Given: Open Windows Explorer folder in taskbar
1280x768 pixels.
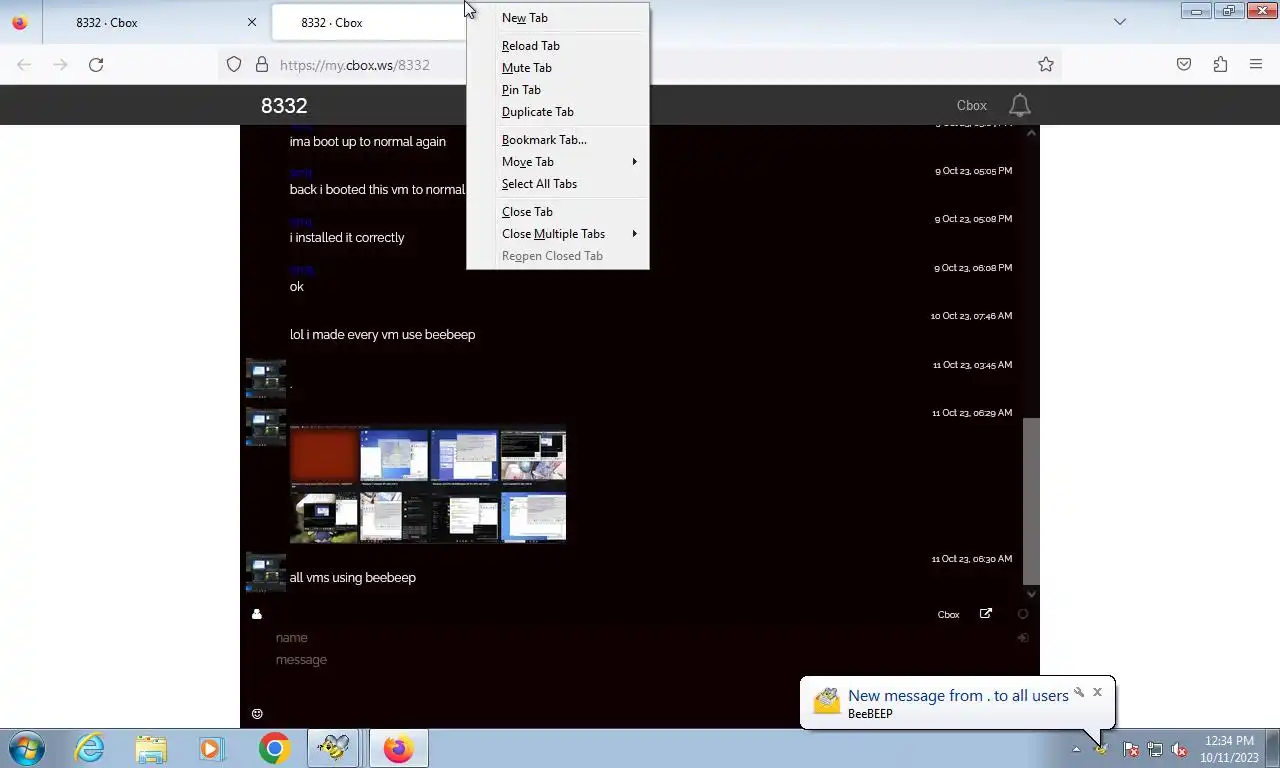Looking at the screenshot, I should click(151, 748).
